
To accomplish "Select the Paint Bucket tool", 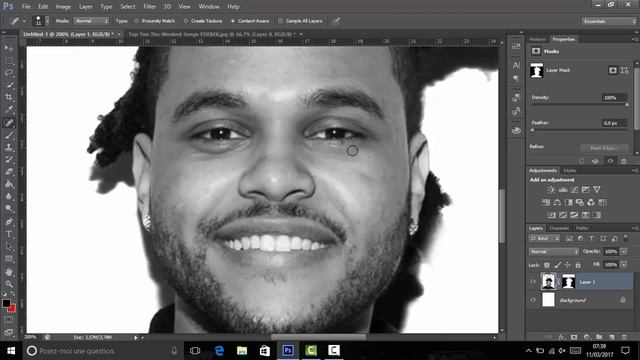I will 9,184.
